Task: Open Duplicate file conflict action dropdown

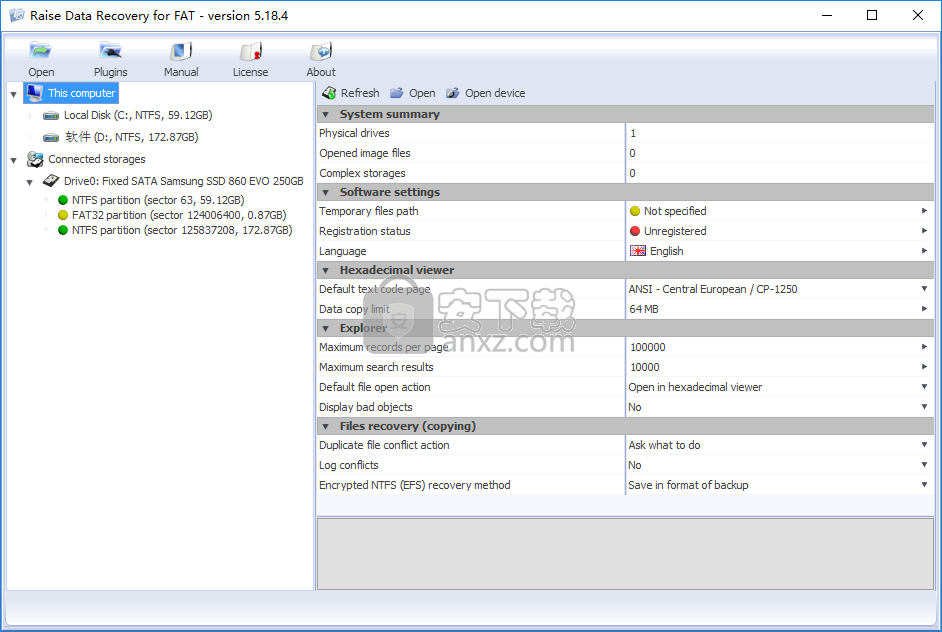Action: (x=924, y=445)
